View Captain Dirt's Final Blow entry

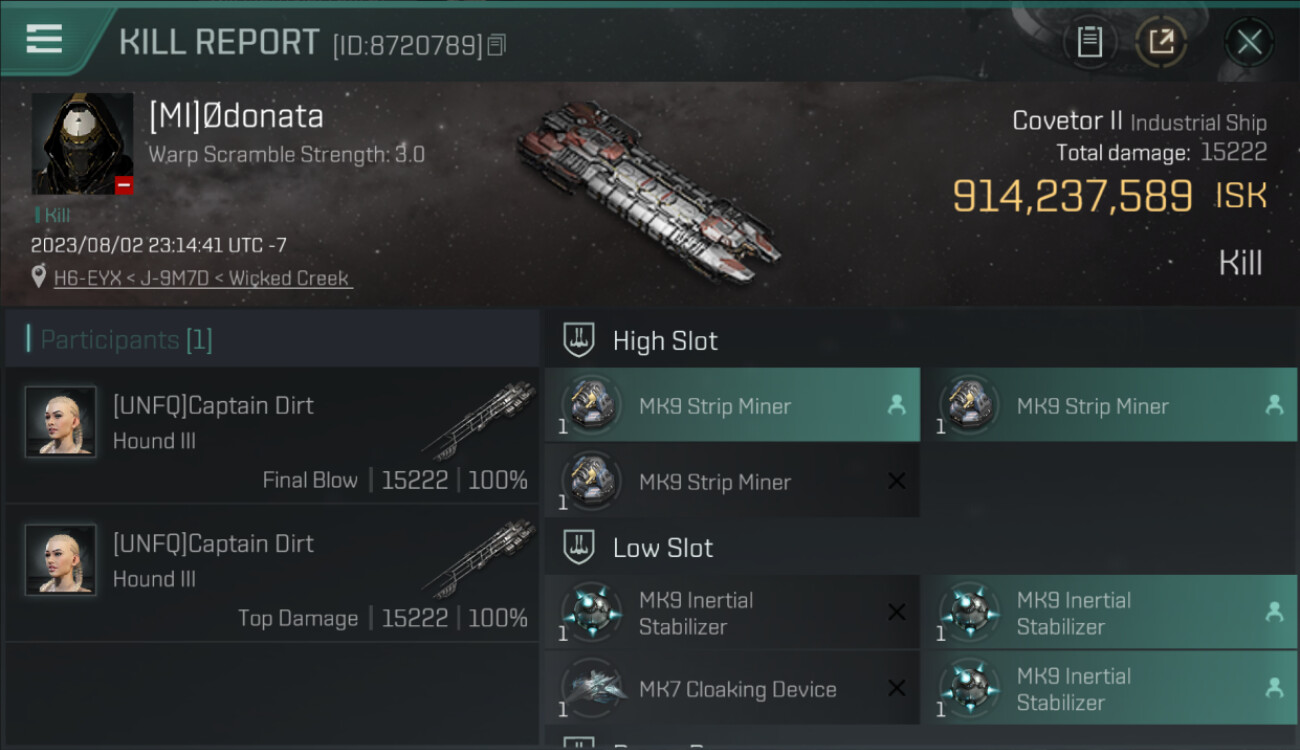click(x=272, y=435)
